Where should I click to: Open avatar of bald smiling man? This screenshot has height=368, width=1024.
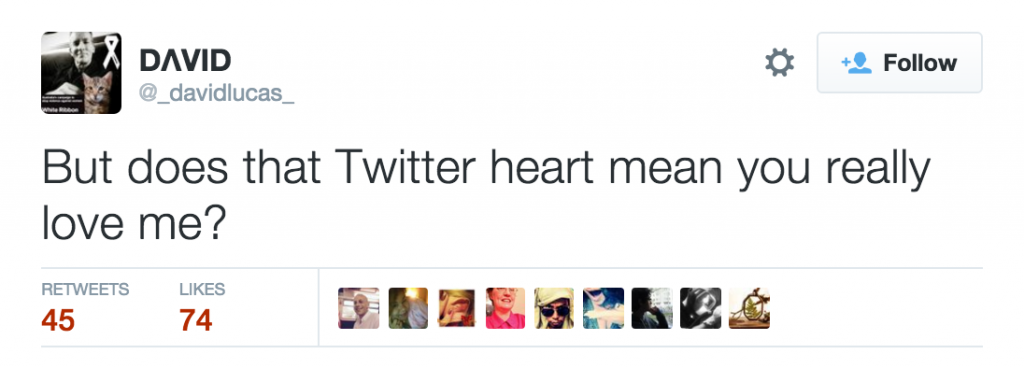click(x=359, y=308)
